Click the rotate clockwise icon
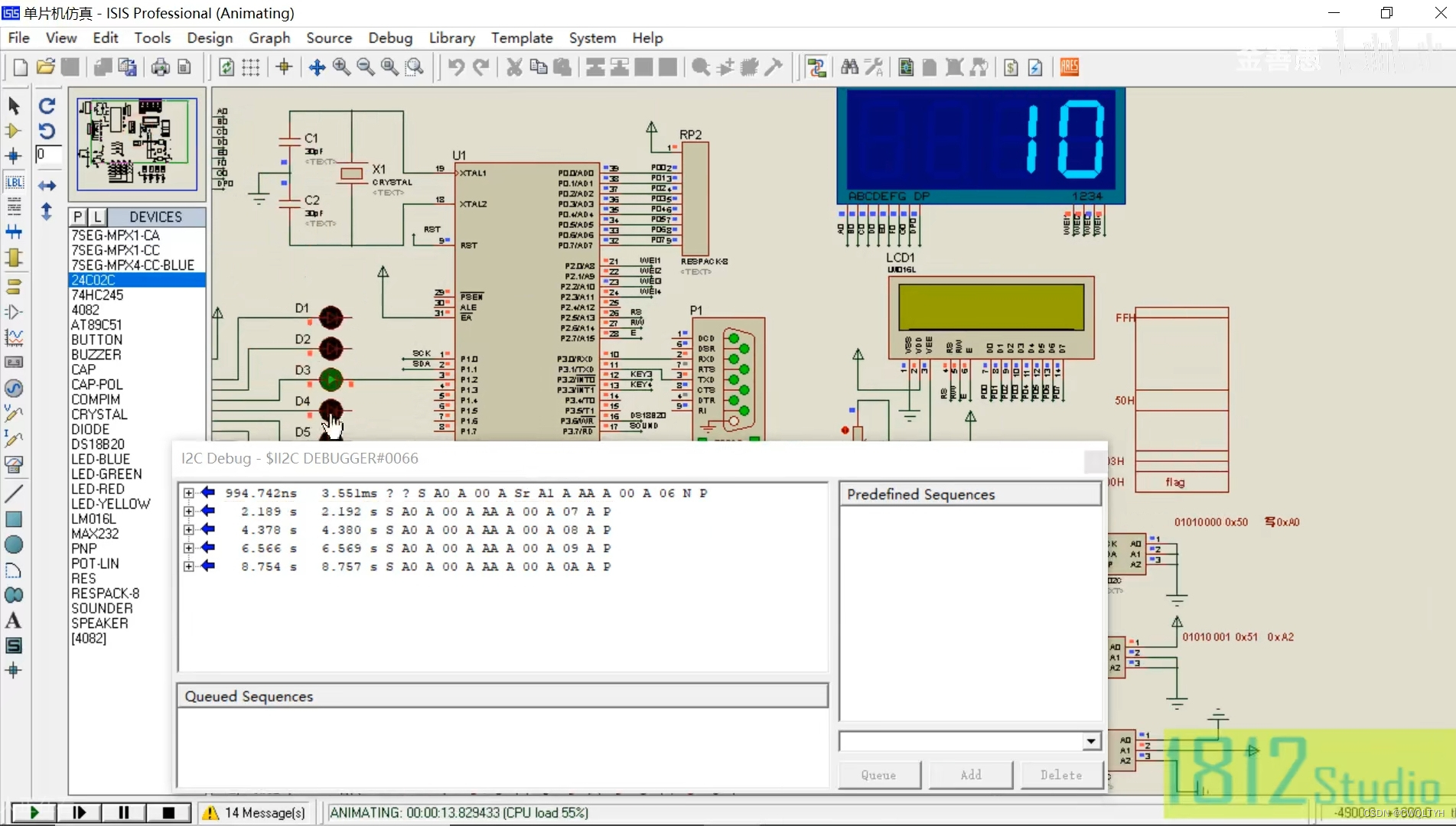The height and width of the screenshot is (826, 1456). (47, 106)
